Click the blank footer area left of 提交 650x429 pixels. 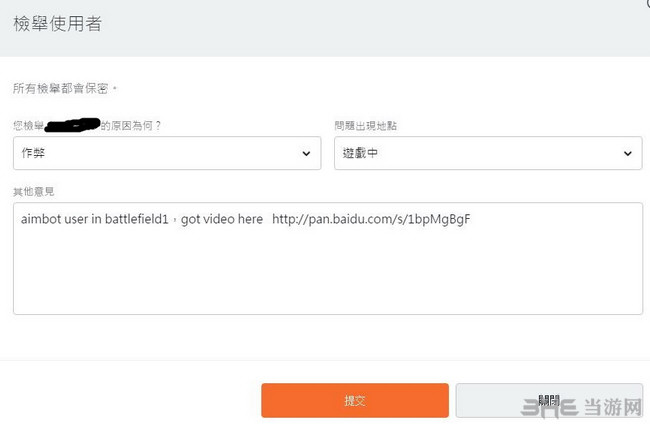click(x=130, y=400)
